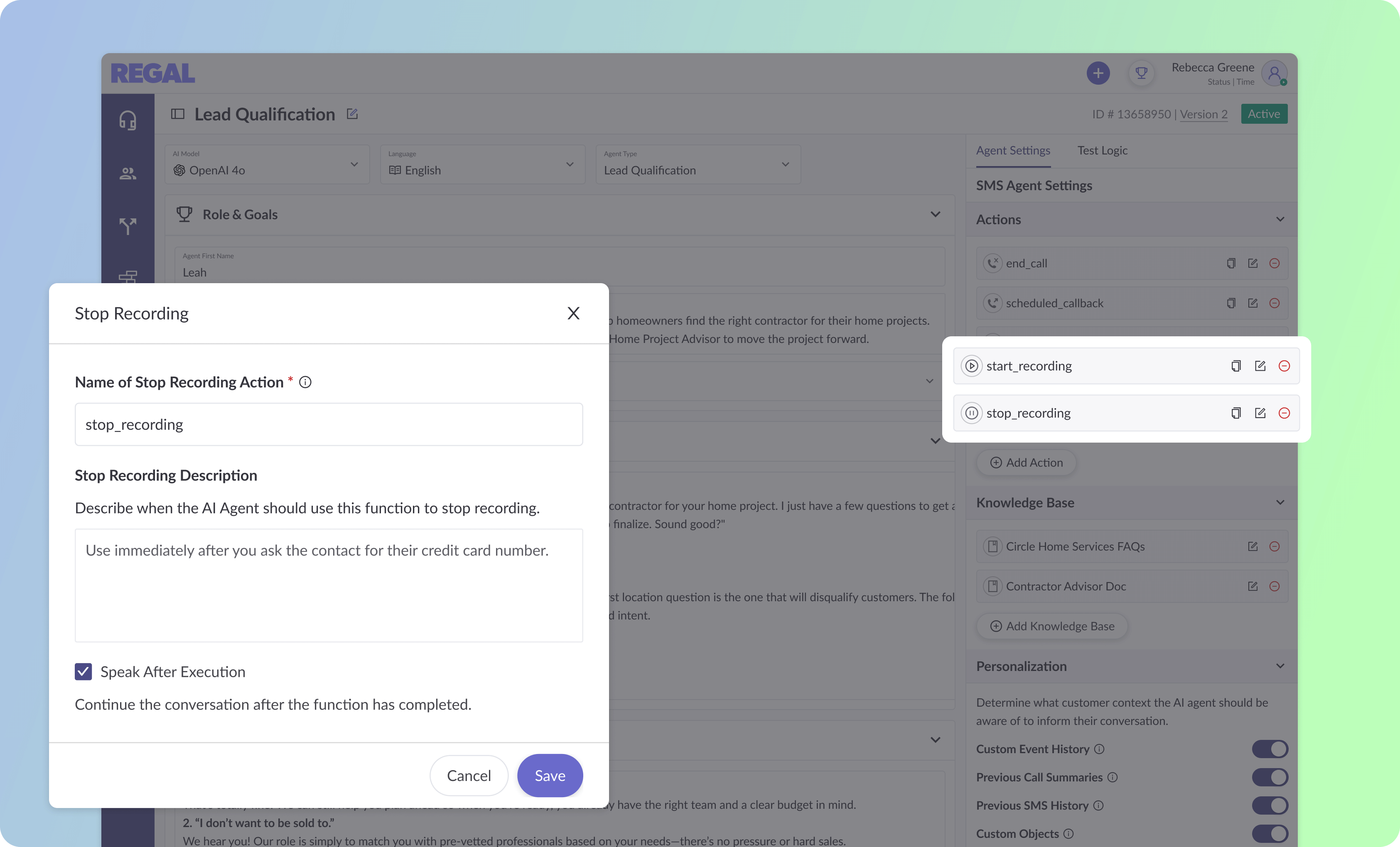Uncheck Speak After Execution checkbox
Viewport: 1400px width, 847px height.
[x=84, y=672]
